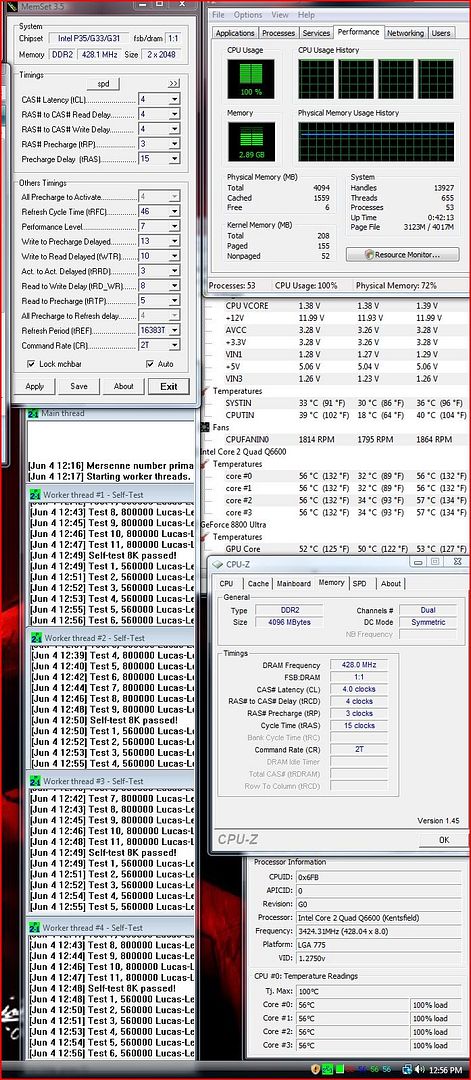This screenshot has height=1080, width=471.
Task: Select the Performance tab in Task Manager
Action: [x=358, y=32]
